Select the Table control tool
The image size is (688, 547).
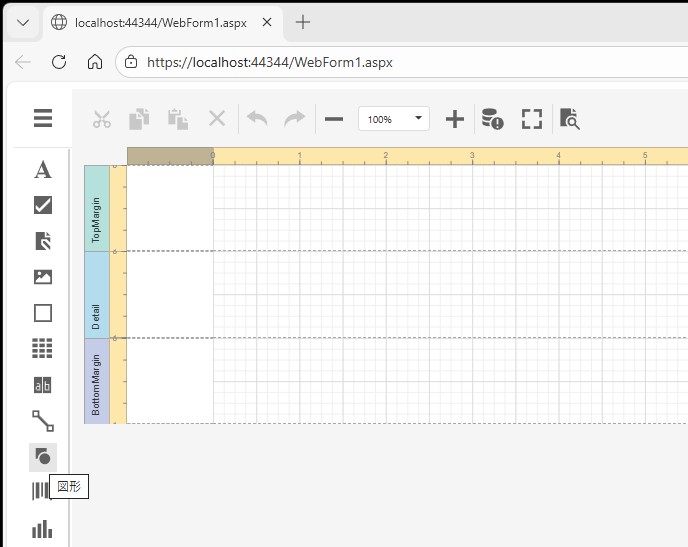[43, 348]
